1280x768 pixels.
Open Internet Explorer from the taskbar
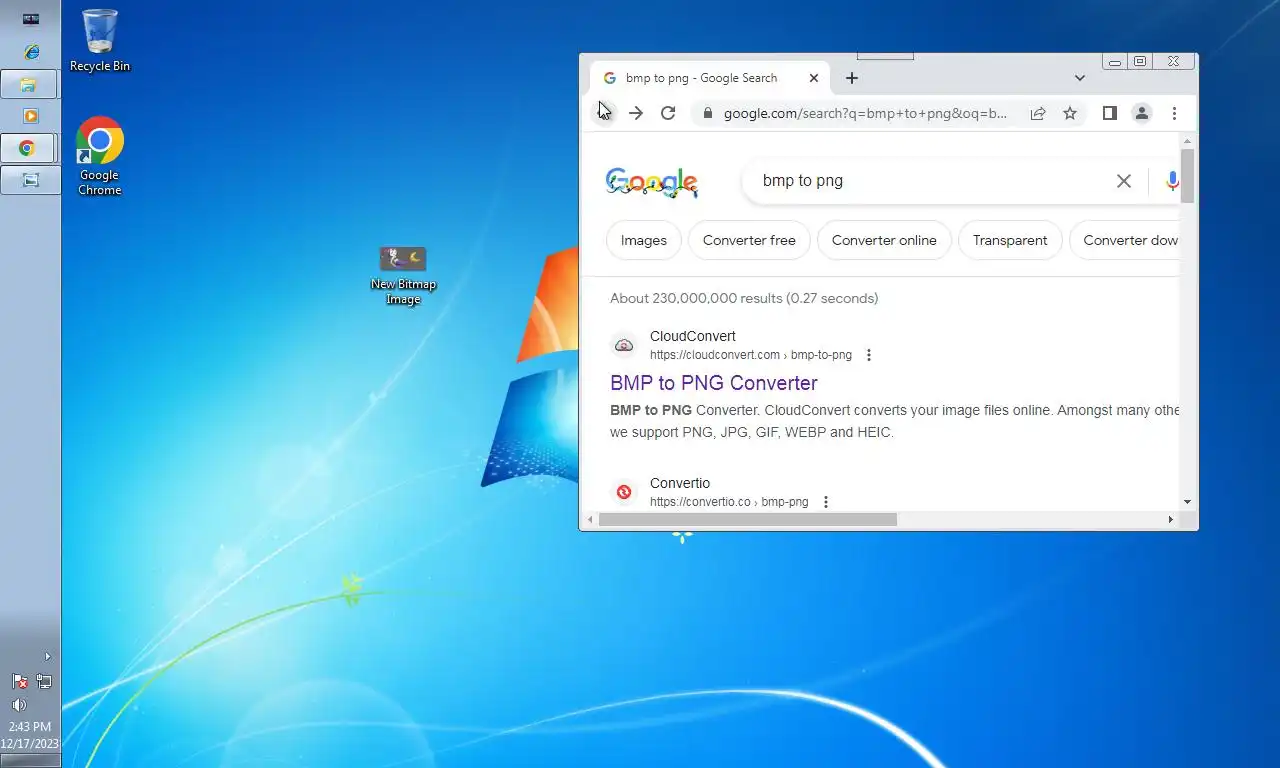click(x=31, y=52)
